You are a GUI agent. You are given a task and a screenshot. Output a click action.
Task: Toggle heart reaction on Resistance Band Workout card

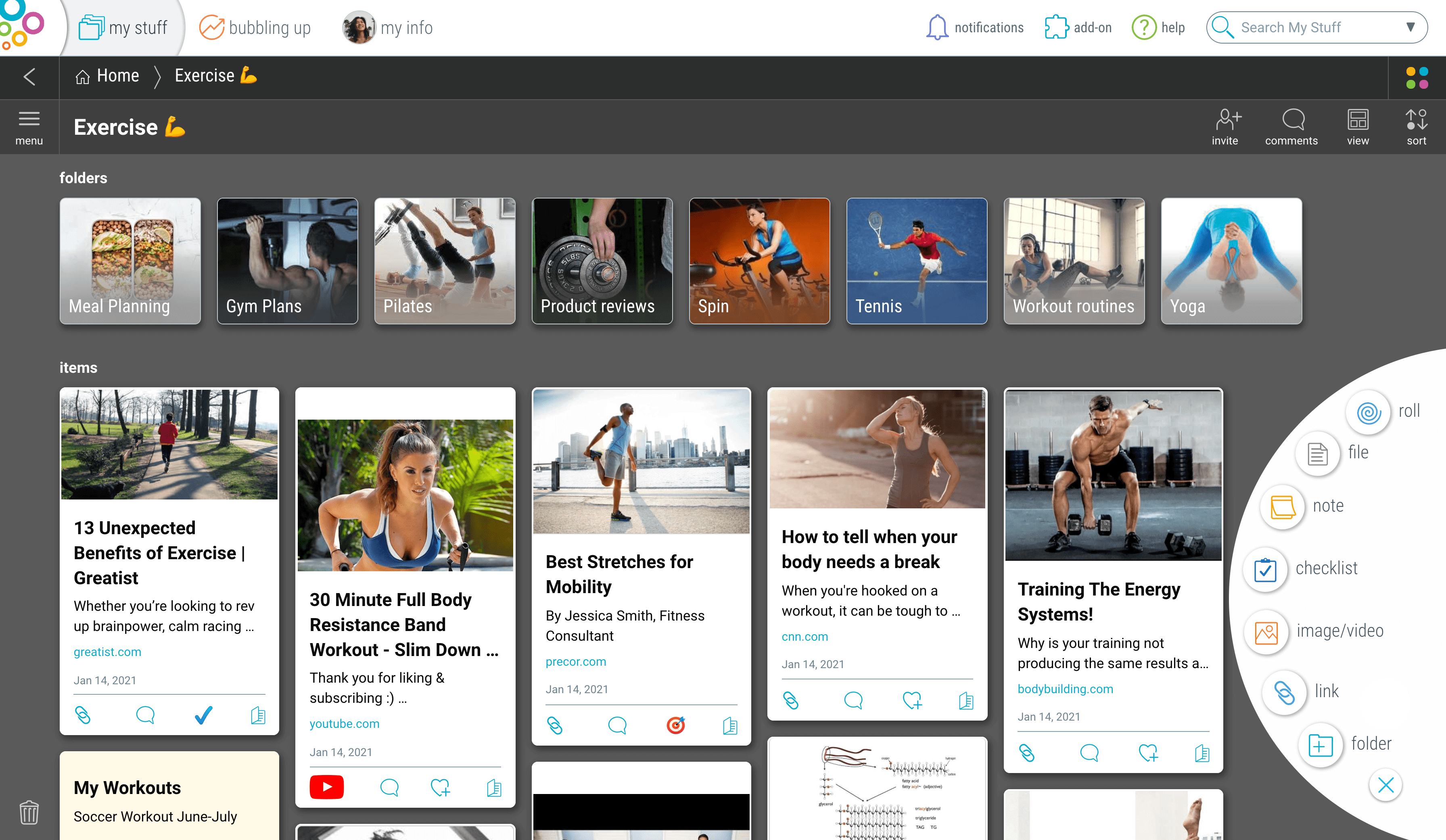click(x=440, y=787)
